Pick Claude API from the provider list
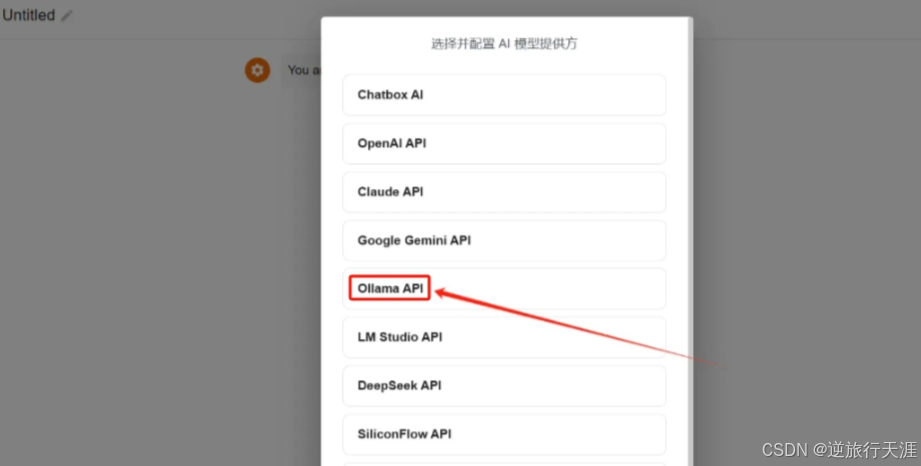Image resolution: width=921 pixels, height=466 pixels. (504, 192)
